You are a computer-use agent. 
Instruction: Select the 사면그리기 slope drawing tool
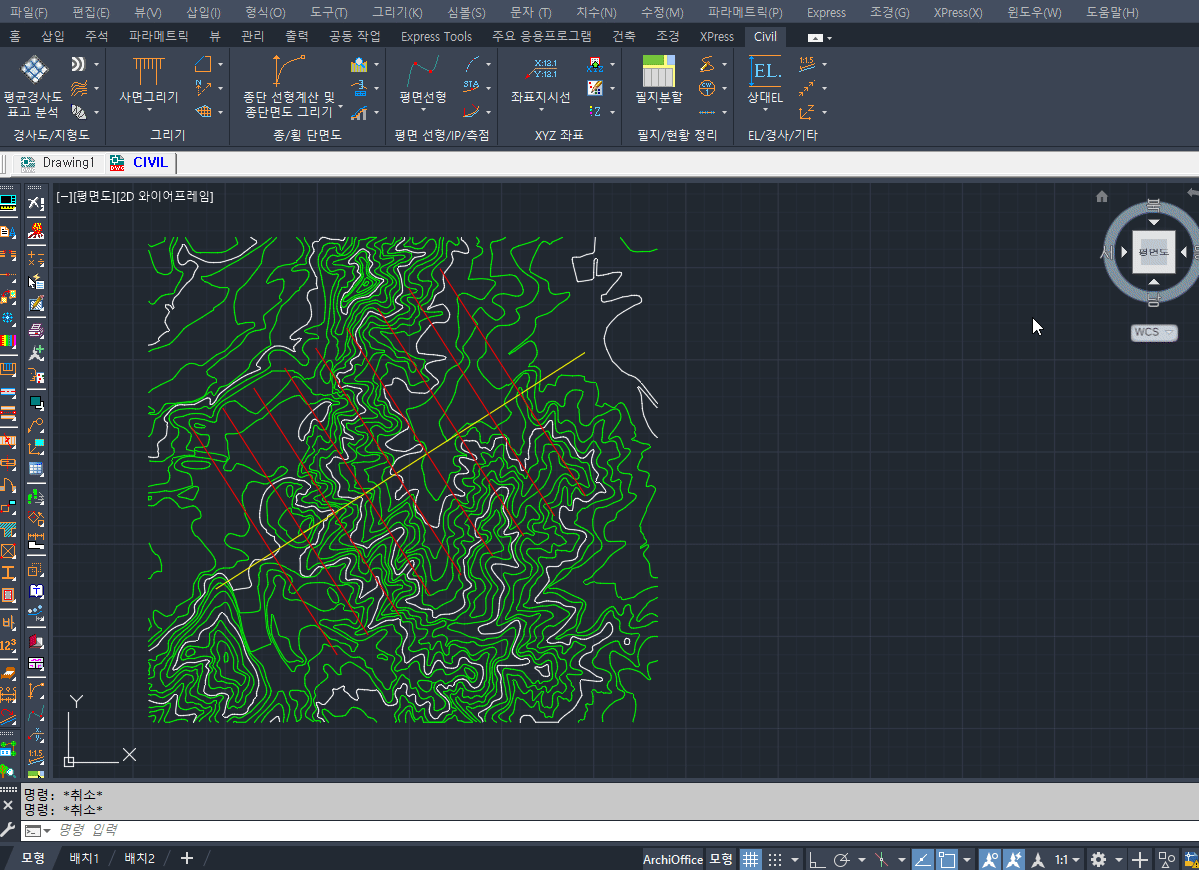pos(149,72)
